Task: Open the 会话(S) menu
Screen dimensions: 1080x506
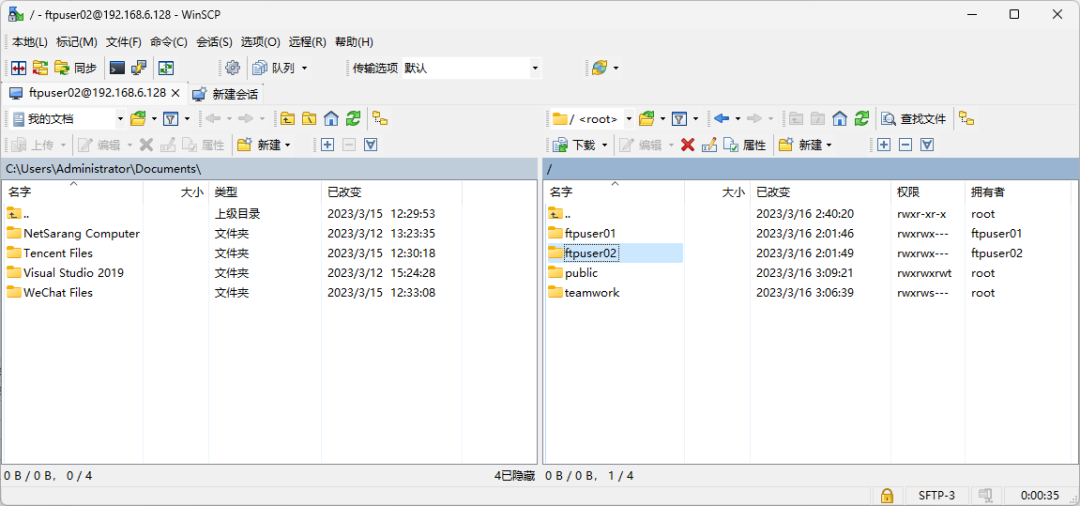Action: click(214, 41)
